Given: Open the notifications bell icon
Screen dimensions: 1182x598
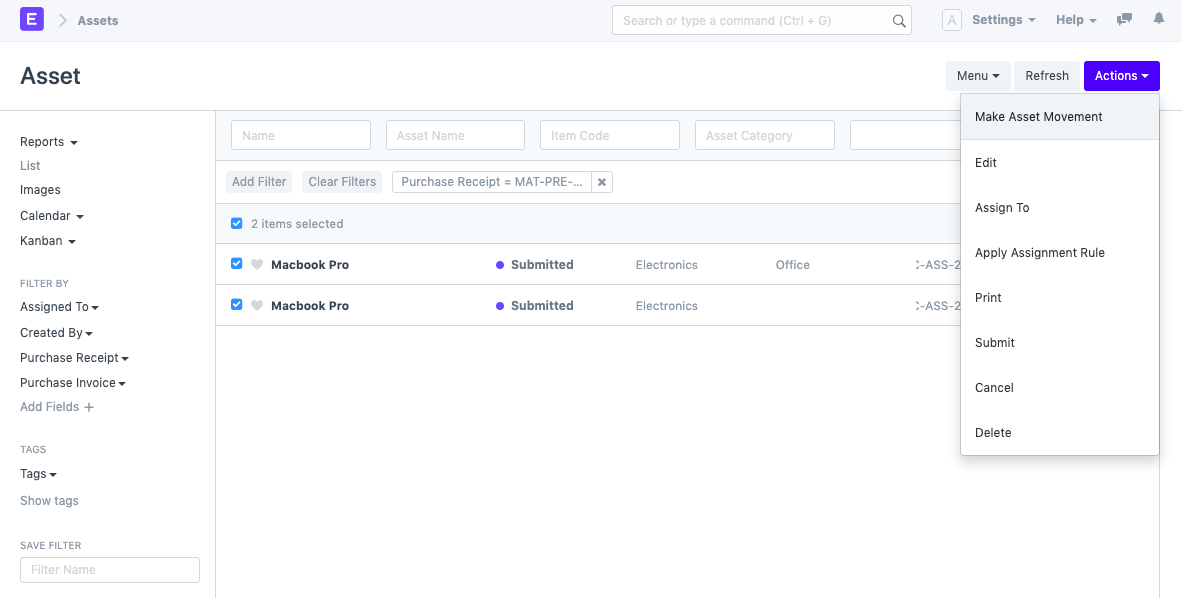Looking at the screenshot, I should [x=1159, y=19].
